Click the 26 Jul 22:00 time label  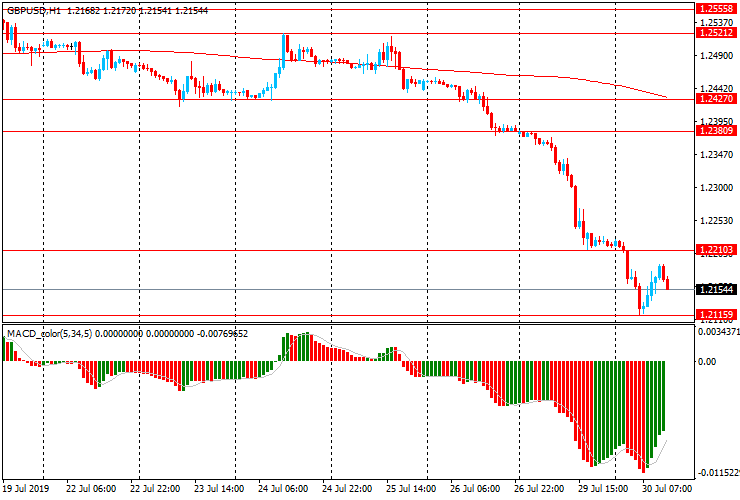[539, 488]
